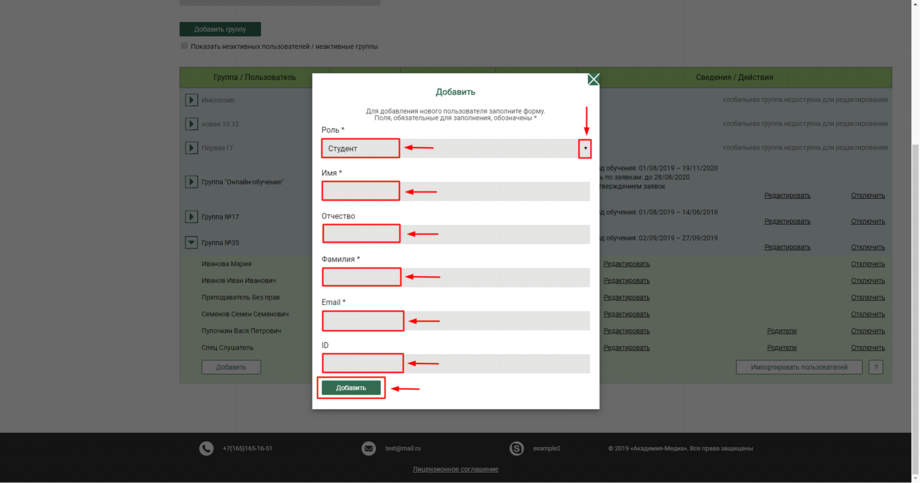This screenshot has width=920, height=483.
Task: Focus the Email input field
Action: [455, 320]
